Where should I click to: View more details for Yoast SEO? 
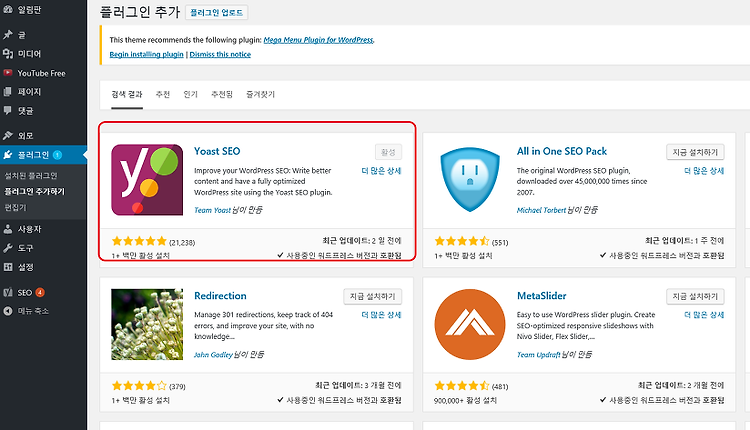pyautogui.click(x=381, y=171)
